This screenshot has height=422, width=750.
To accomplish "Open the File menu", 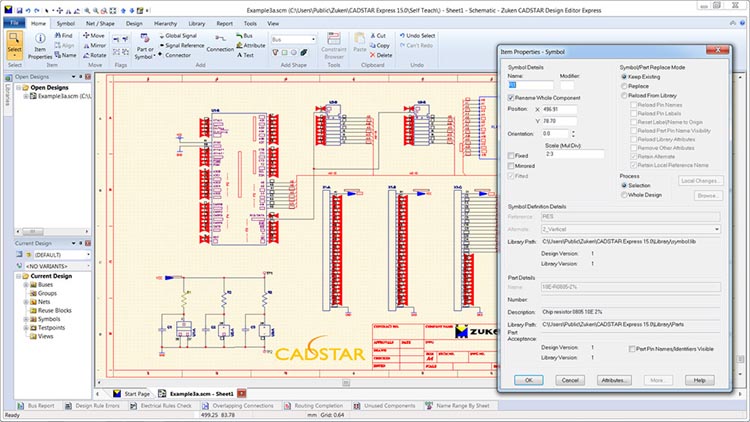I will click(x=14, y=23).
